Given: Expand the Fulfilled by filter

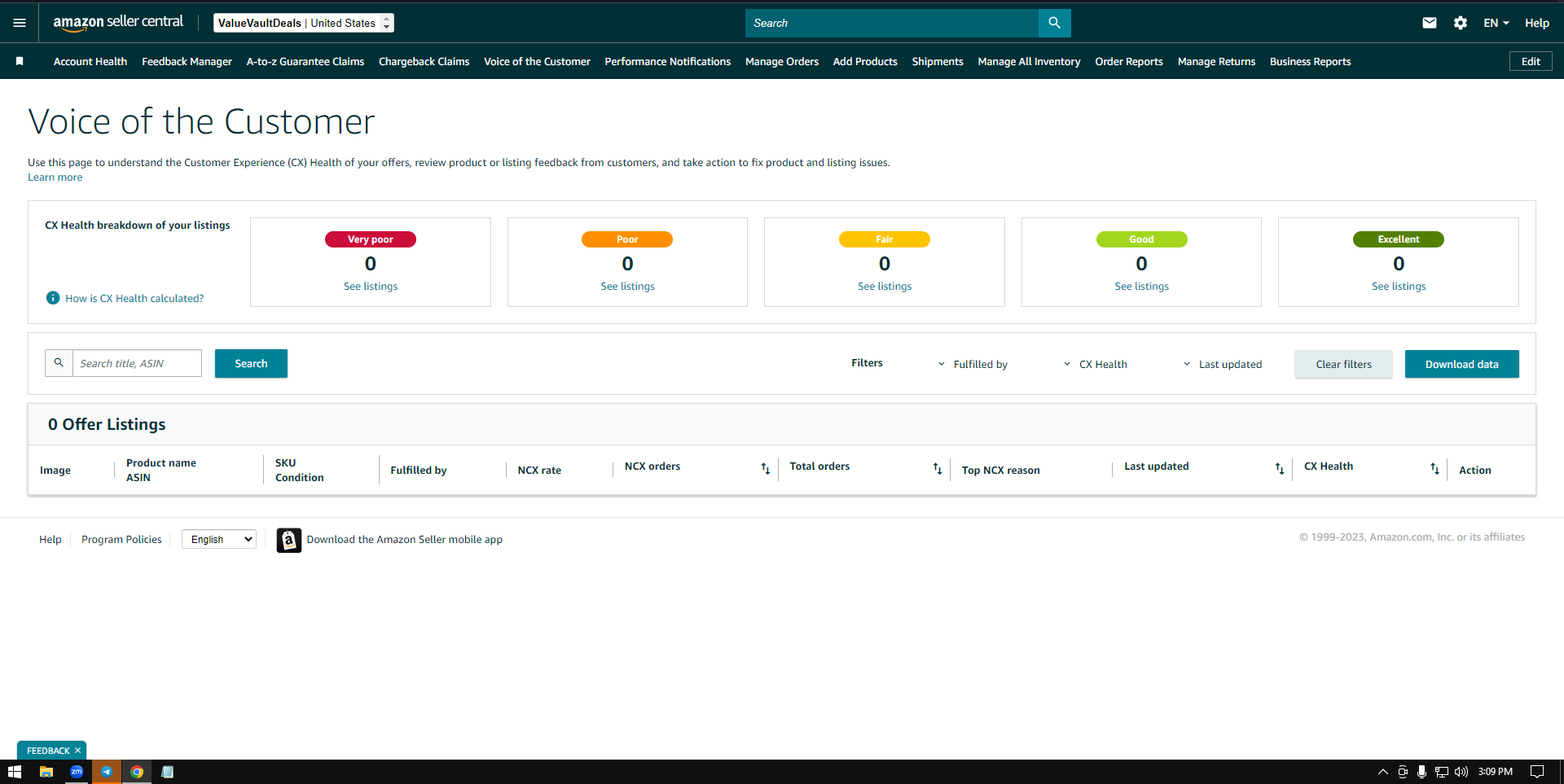Looking at the screenshot, I should click(973, 364).
